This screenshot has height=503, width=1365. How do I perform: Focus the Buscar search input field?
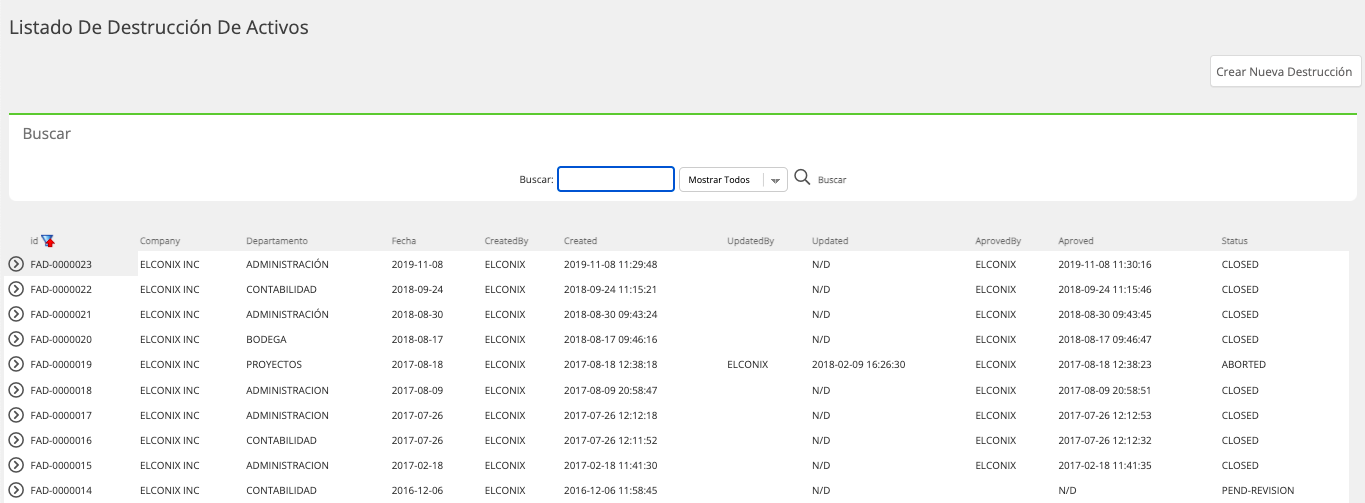[x=616, y=179]
